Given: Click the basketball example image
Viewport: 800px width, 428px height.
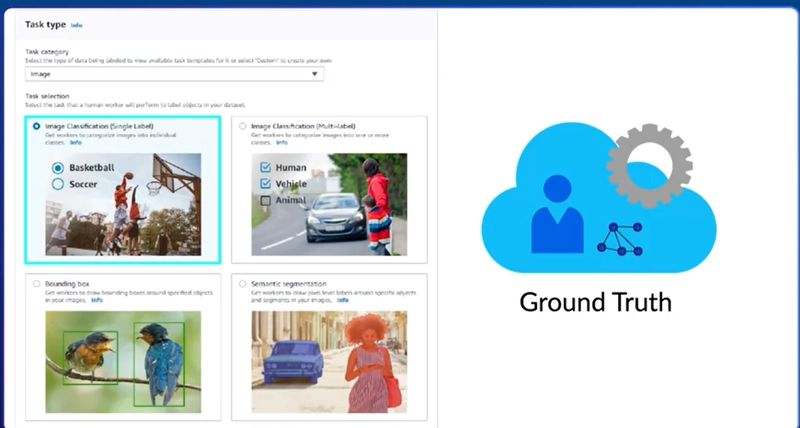Looking at the screenshot, I should point(123,205).
